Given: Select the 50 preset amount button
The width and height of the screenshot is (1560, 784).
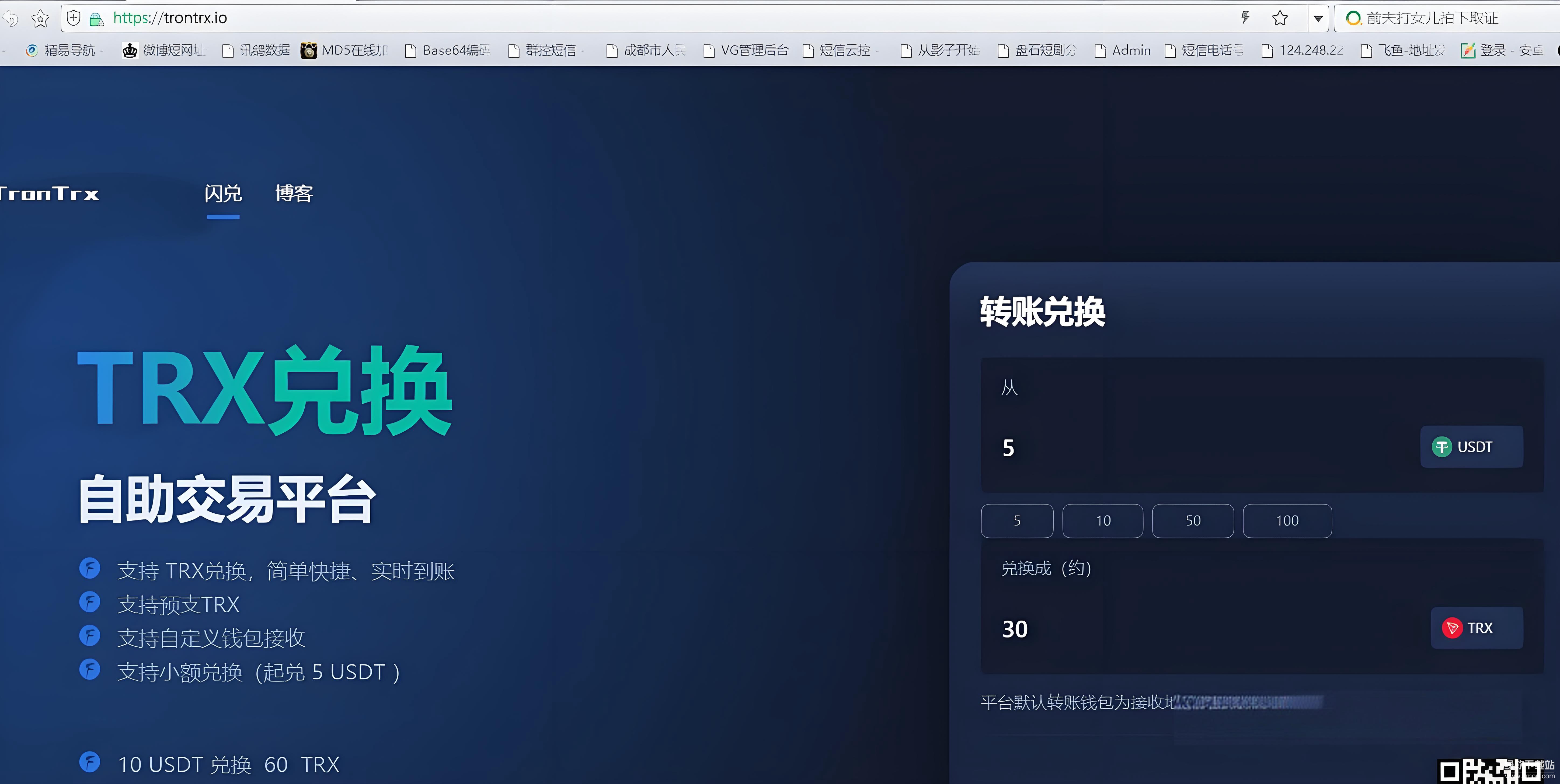Looking at the screenshot, I should coord(1192,521).
